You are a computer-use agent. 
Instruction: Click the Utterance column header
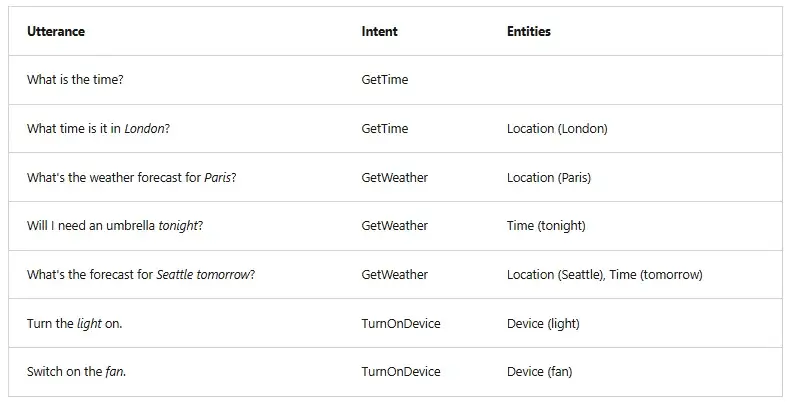coord(55,31)
